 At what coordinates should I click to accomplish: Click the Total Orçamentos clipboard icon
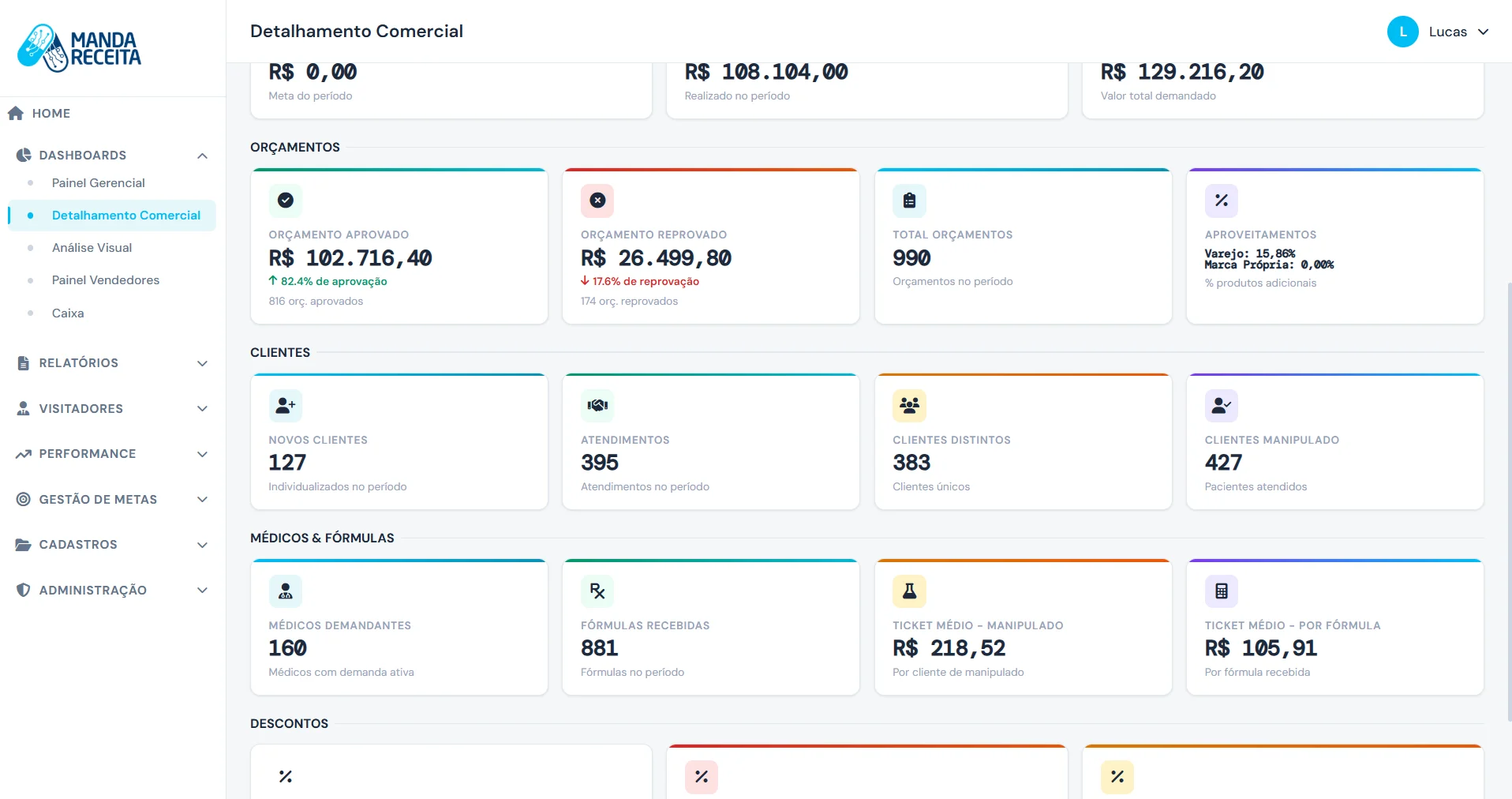click(x=909, y=201)
